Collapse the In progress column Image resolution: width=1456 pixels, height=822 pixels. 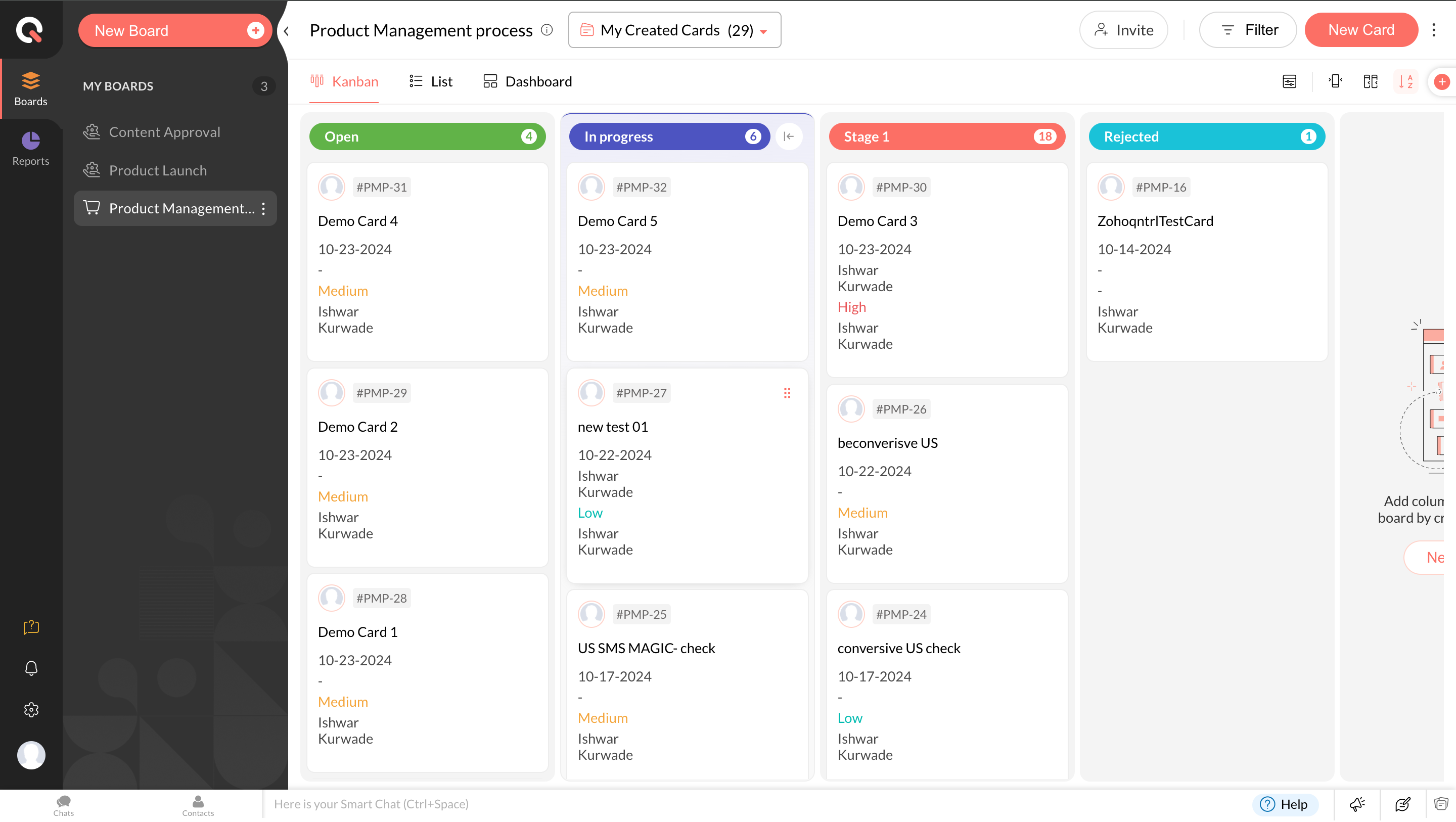coord(789,136)
